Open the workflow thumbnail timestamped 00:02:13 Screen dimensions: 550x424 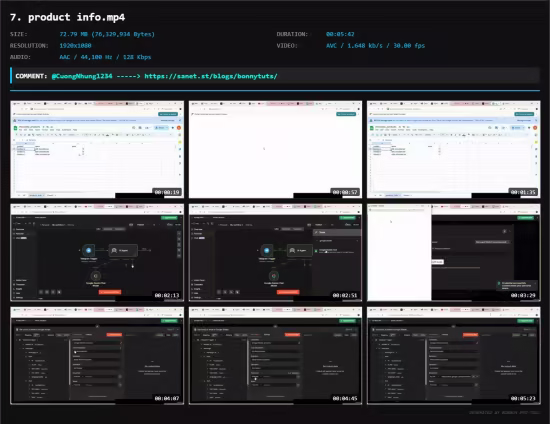coord(97,253)
